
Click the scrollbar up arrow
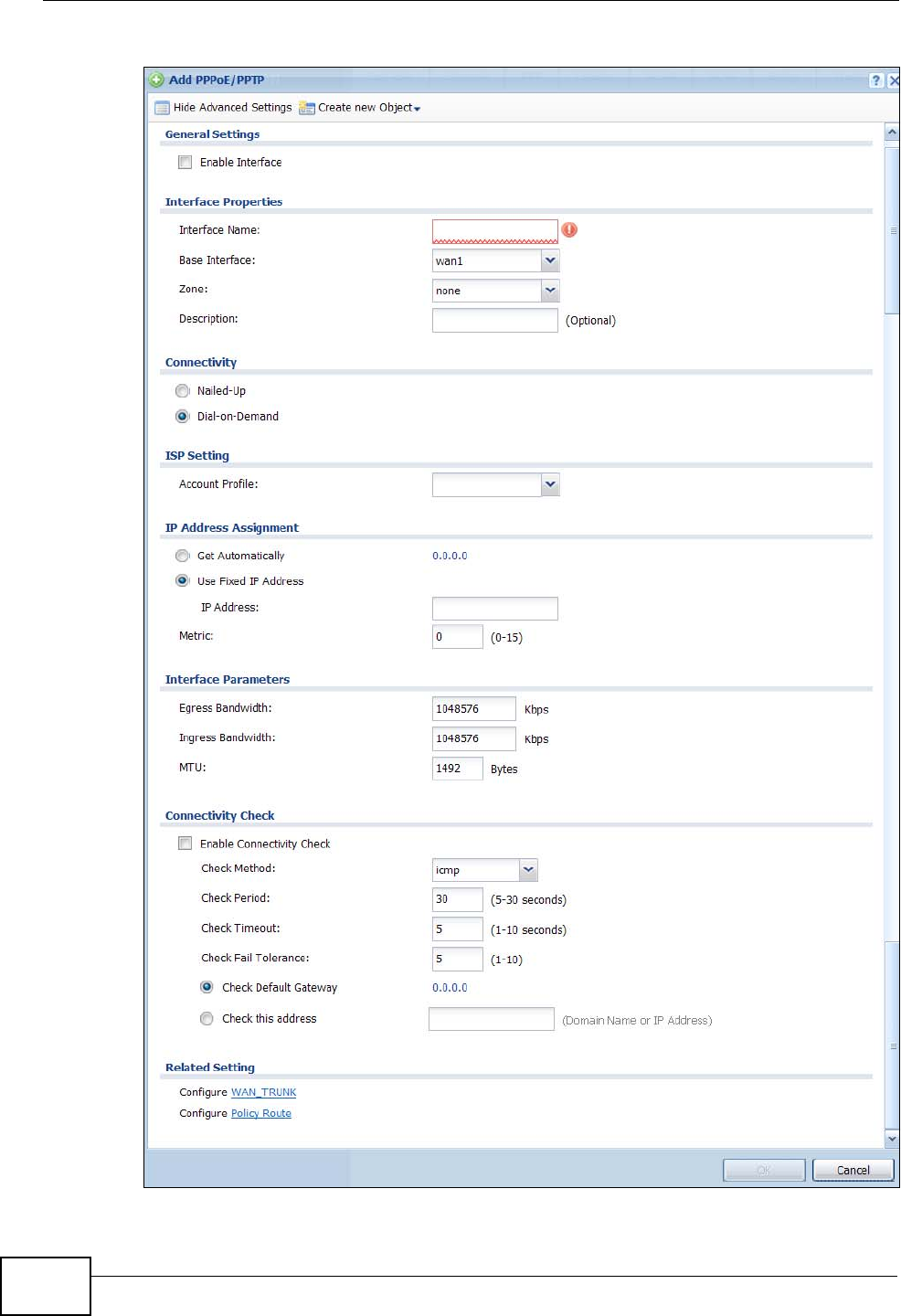point(893,133)
